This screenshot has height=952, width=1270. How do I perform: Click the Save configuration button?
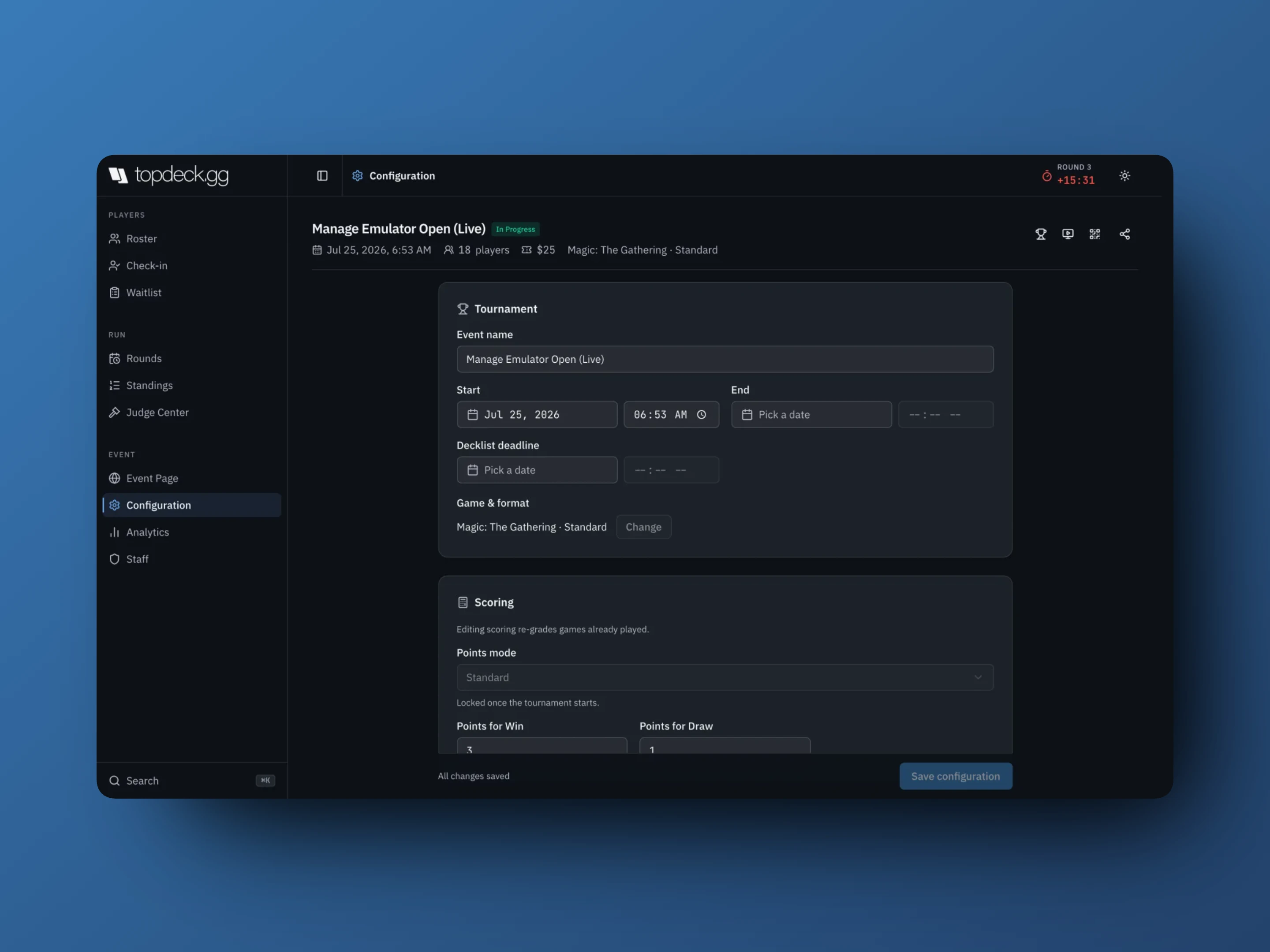pos(956,777)
